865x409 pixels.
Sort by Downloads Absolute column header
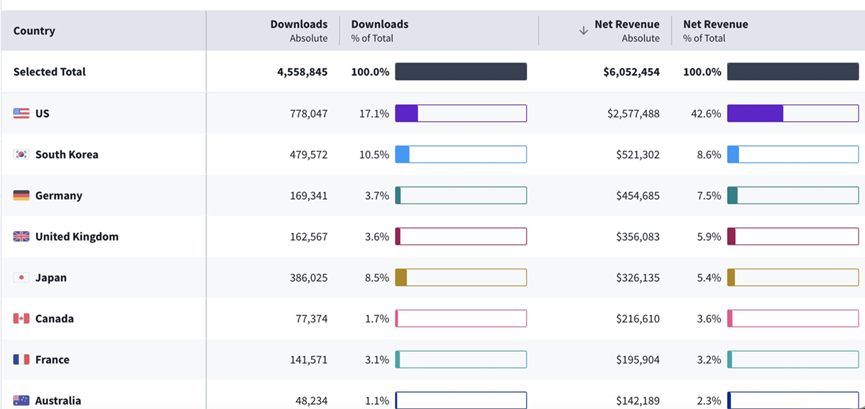pyautogui.click(x=298, y=31)
